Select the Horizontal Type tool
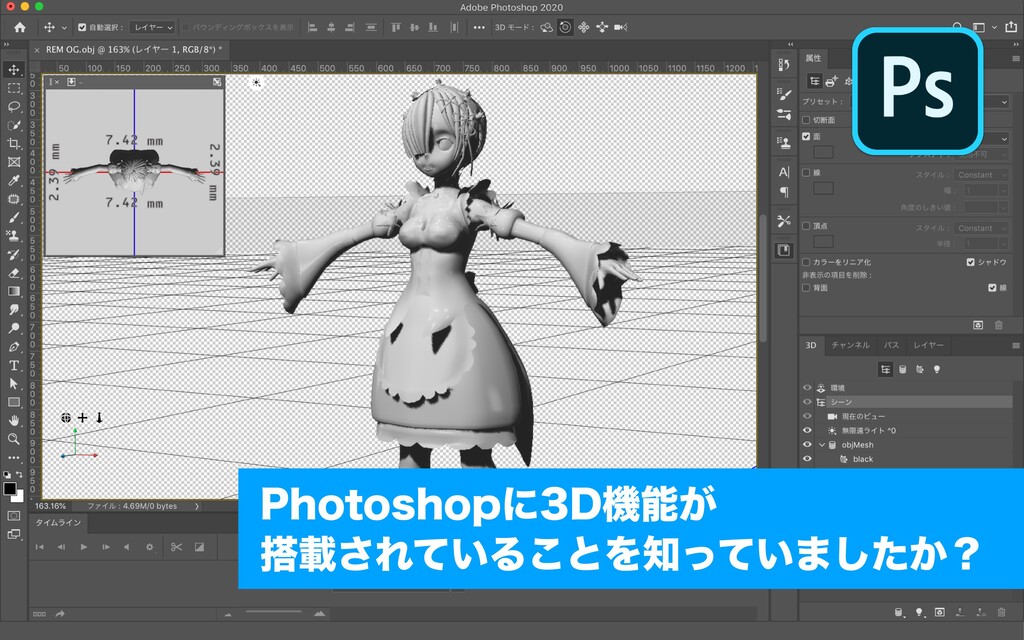1024x640 pixels. [x=14, y=366]
